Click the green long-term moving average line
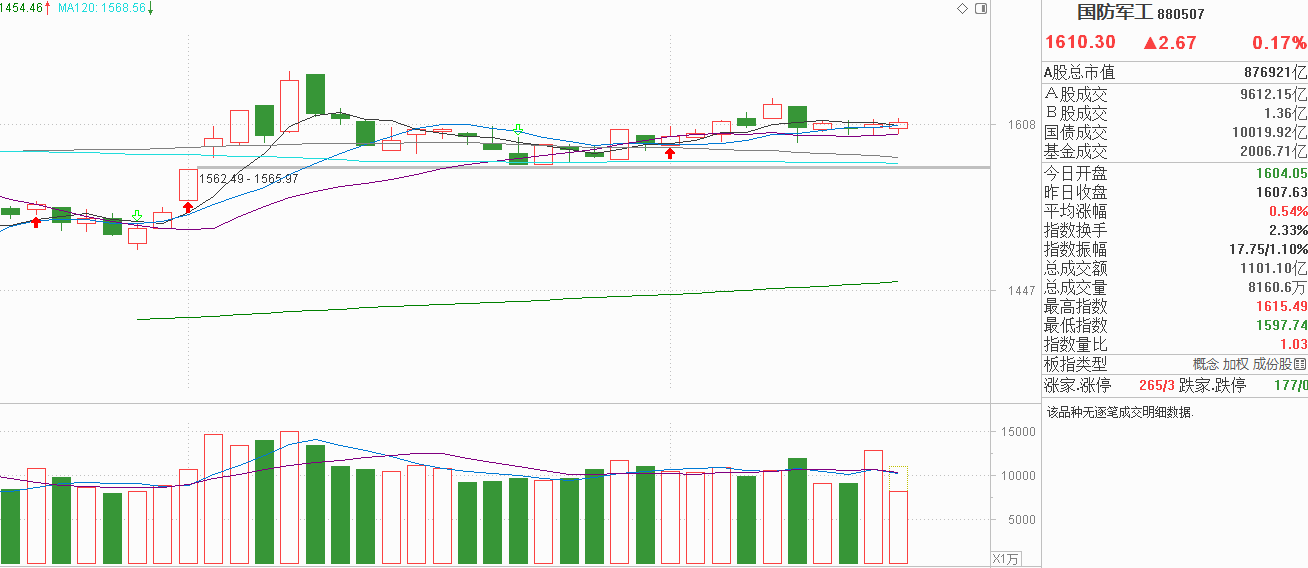The width and height of the screenshot is (1308, 568). coord(517,301)
